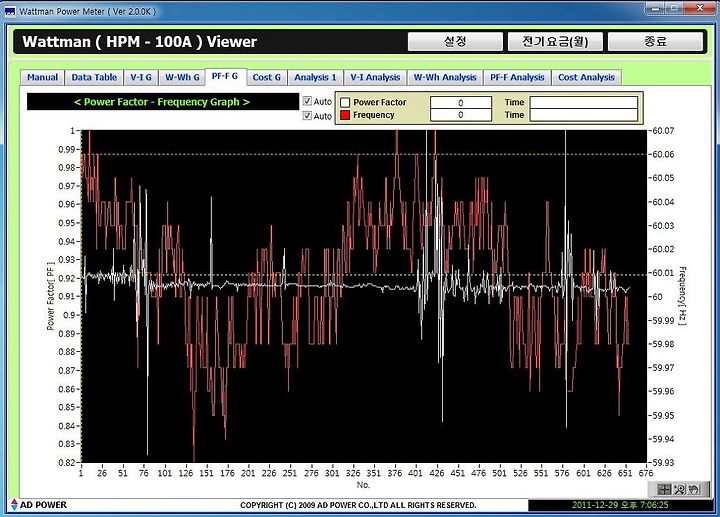Open the V-I Analysis tab

click(x=375, y=77)
